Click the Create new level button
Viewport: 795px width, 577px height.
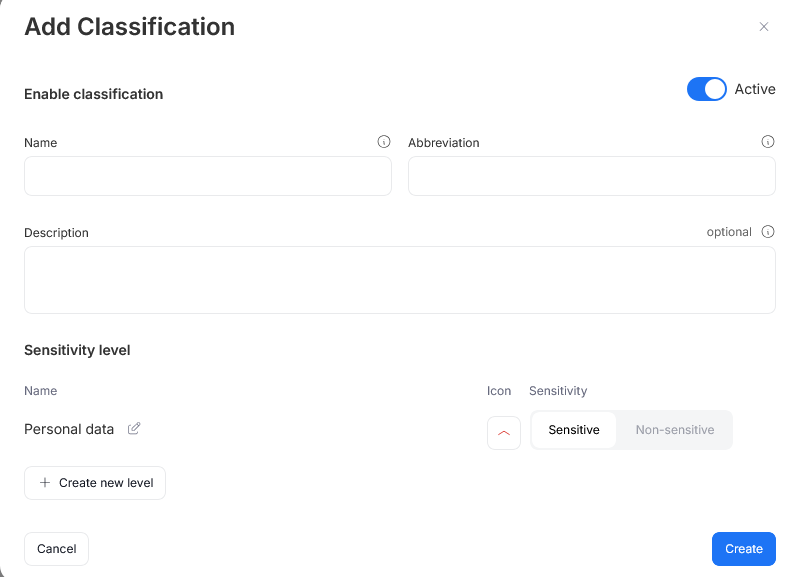95,483
